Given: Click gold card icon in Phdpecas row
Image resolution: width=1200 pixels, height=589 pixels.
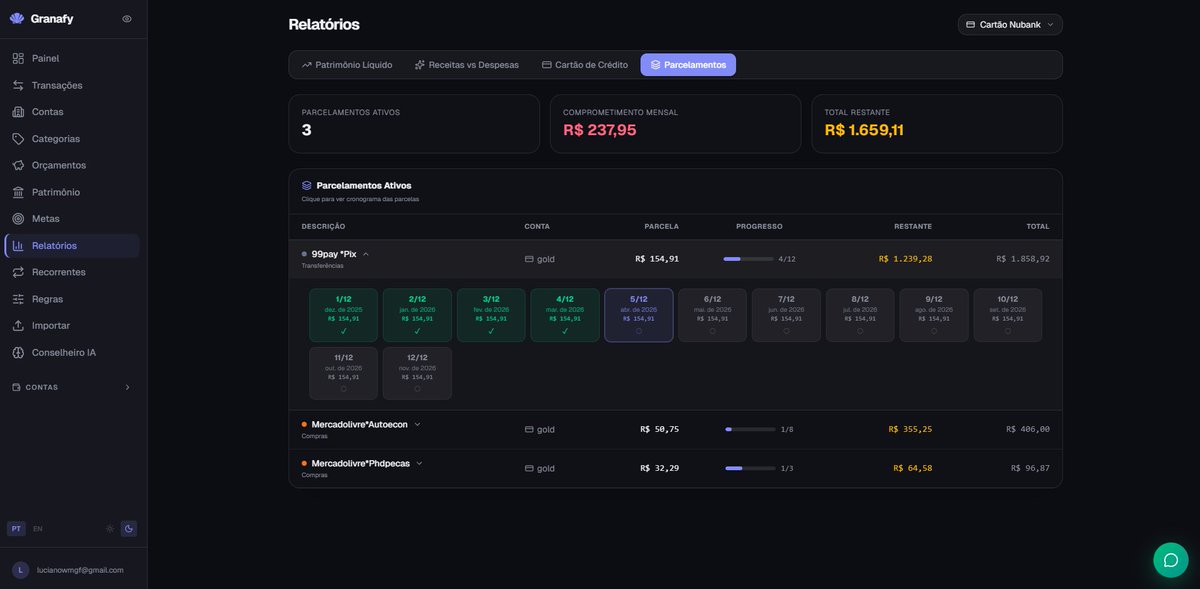Looking at the screenshot, I should pyautogui.click(x=529, y=468).
